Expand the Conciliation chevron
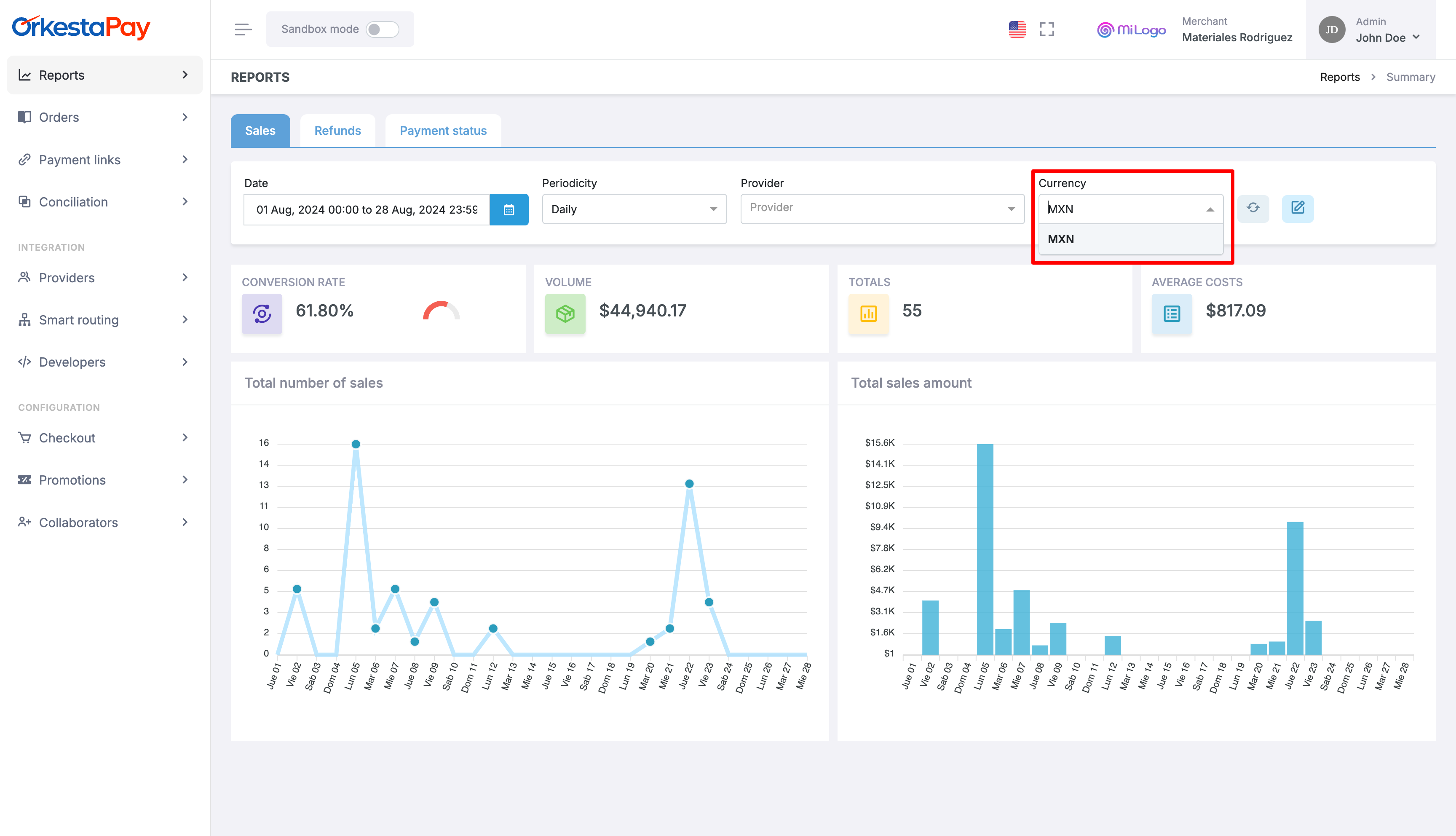Screen dimensions: 1456x836 185,201
